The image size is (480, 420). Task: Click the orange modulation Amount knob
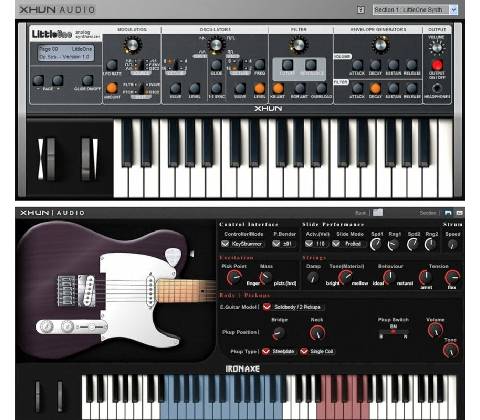tap(112, 88)
